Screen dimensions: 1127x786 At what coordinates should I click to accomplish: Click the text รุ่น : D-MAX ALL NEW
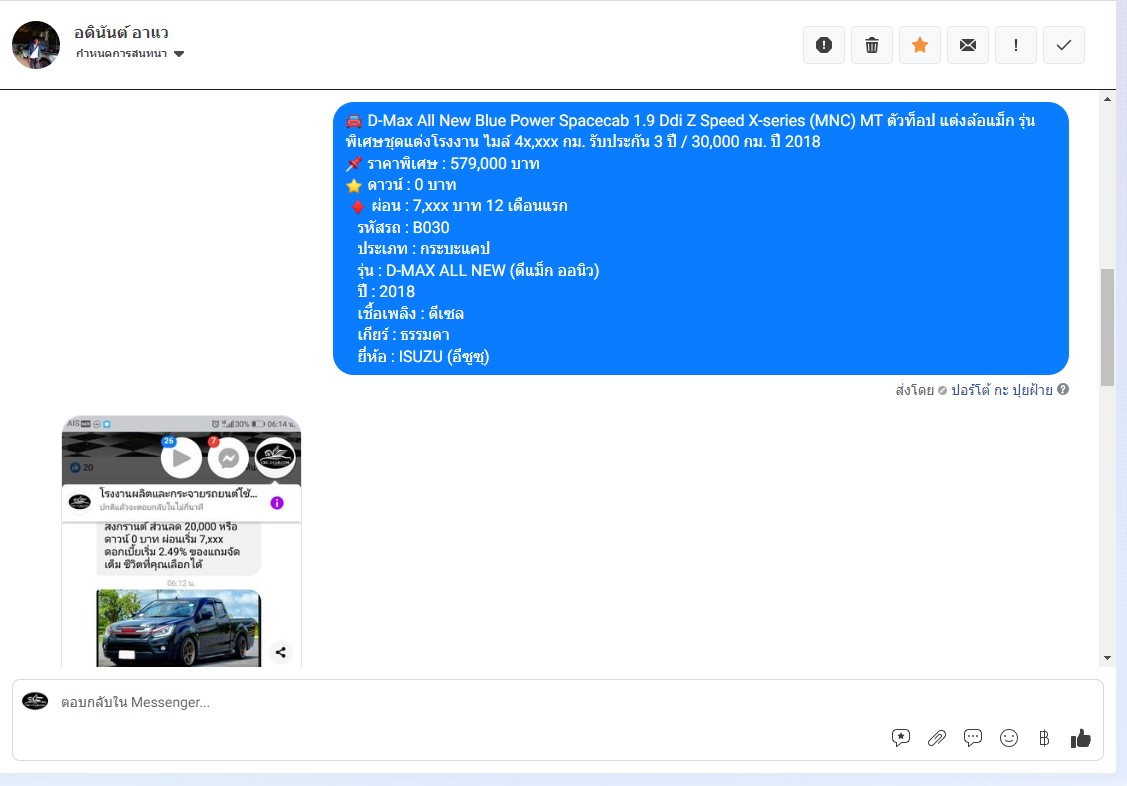tap(431, 270)
